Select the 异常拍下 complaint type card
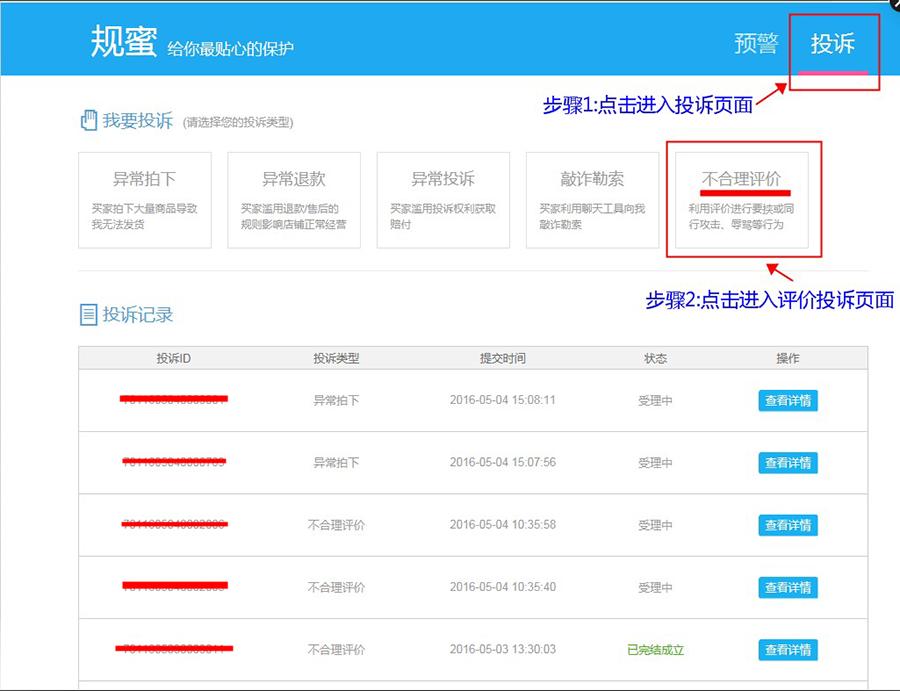This screenshot has width=900, height=691. (145, 199)
